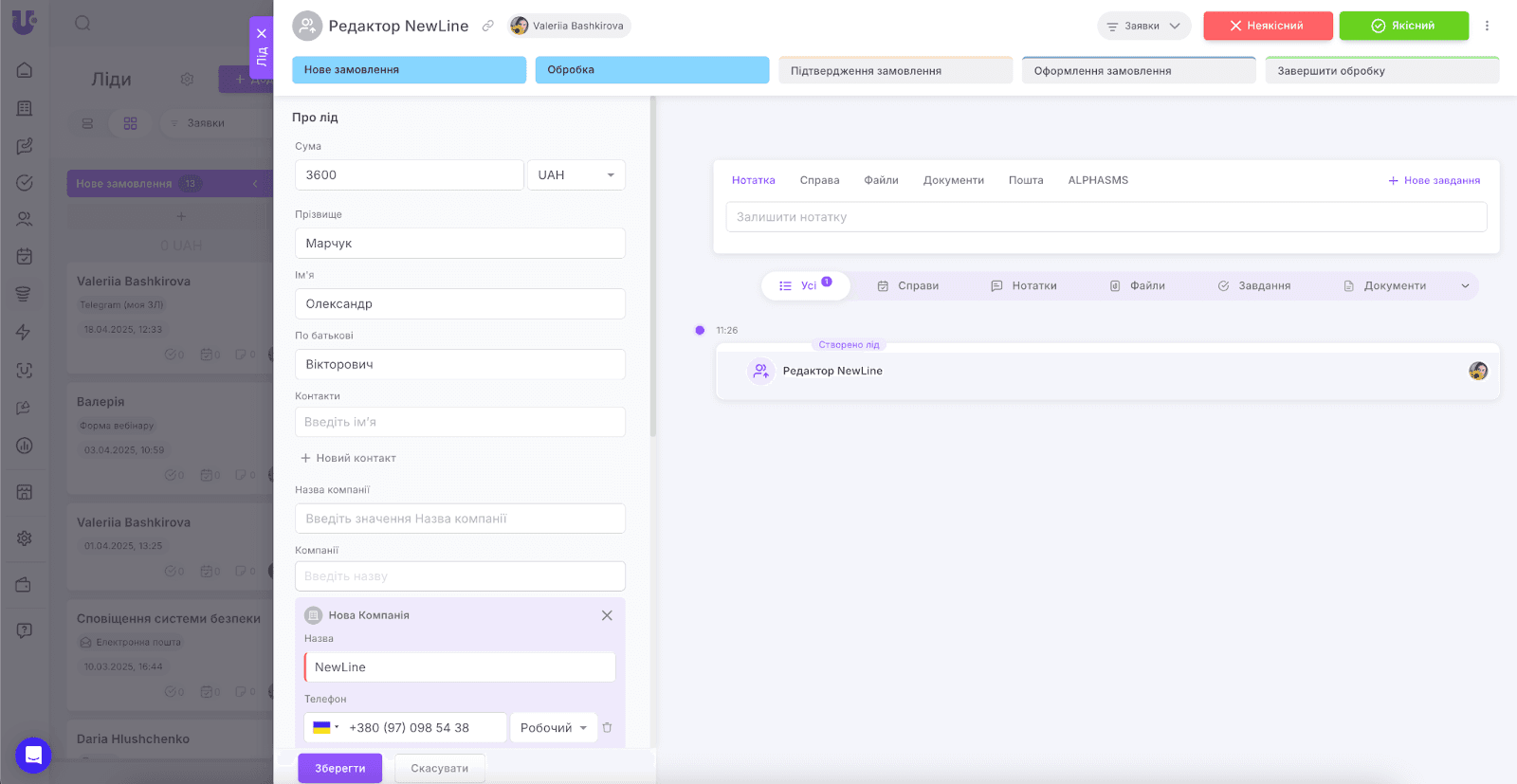1517x784 pixels.
Task: Open the people contacts icon in sidebar
Action: pos(25,219)
